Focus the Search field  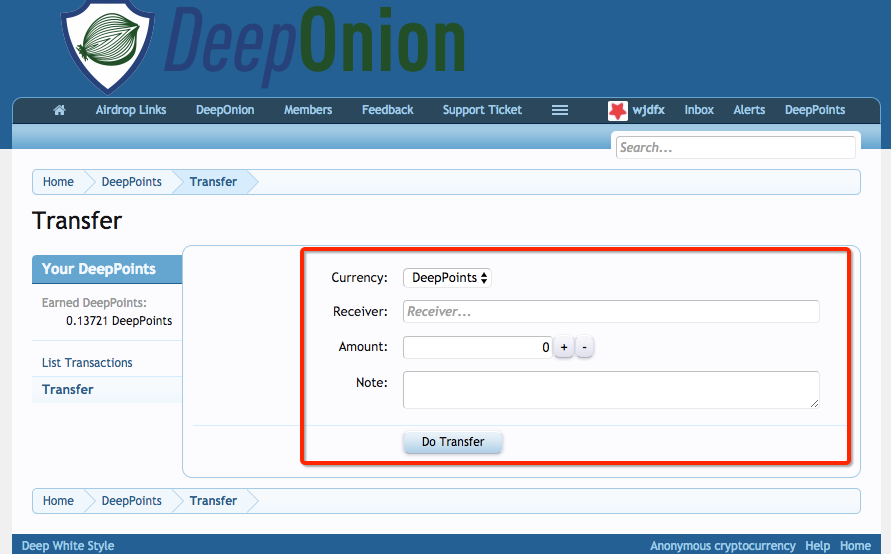735,148
